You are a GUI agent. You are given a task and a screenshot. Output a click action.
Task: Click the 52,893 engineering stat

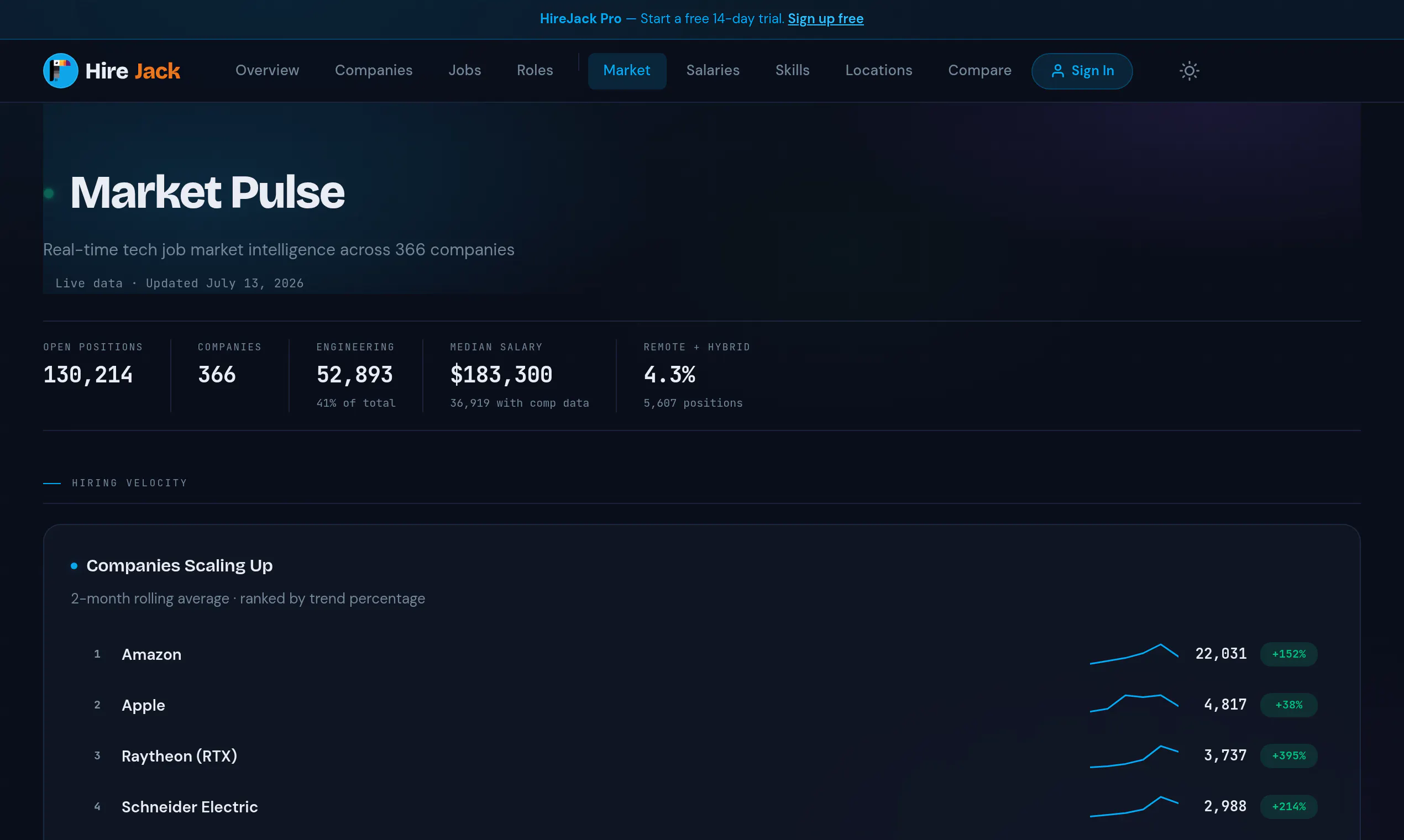(x=354, y=375)
